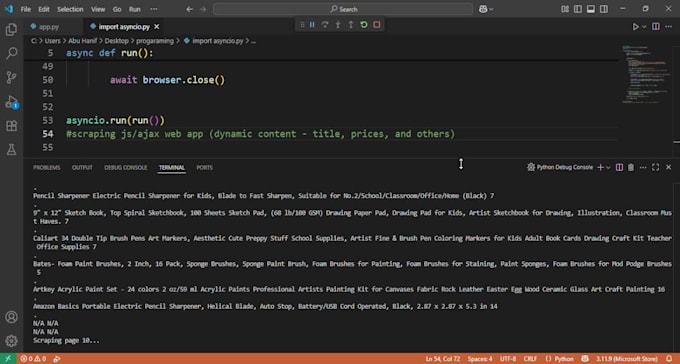
Task: Open Run and Debug view
Action: pyautogui.click(x=11, y=102)
